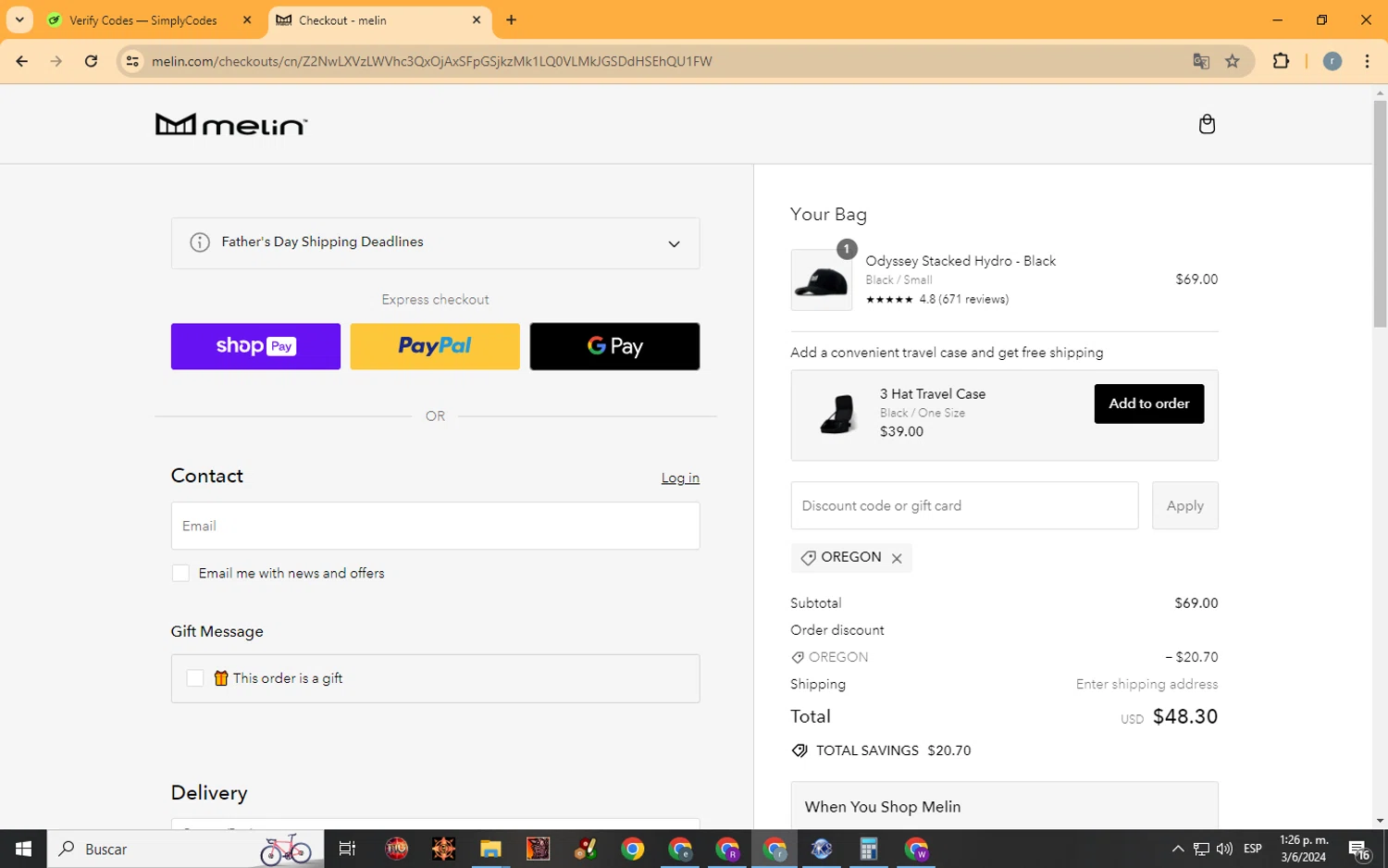Close the Verify Codes tab

[247, 20]
